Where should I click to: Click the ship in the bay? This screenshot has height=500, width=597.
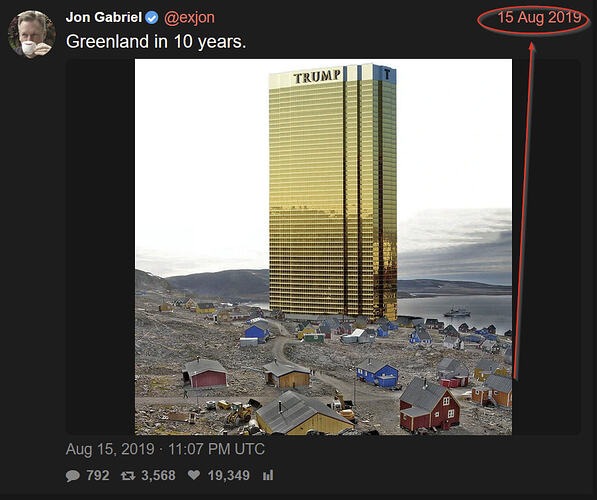[457, 312]
